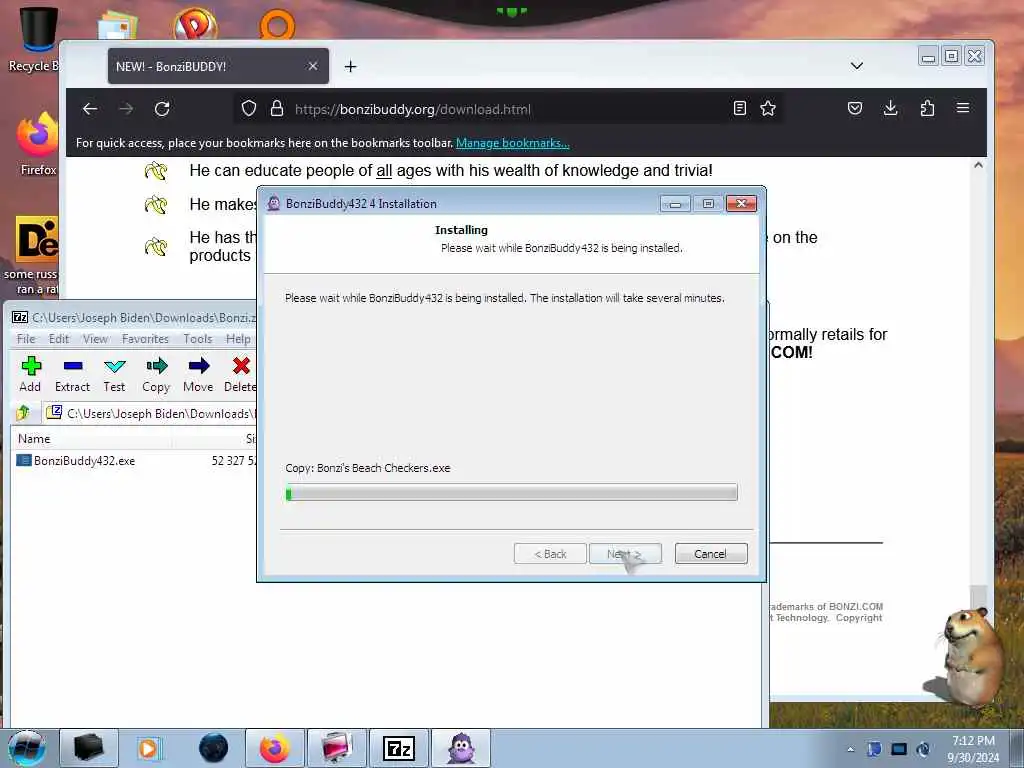Go back in Firefox

pyautogui.click(x=90, y=109)
